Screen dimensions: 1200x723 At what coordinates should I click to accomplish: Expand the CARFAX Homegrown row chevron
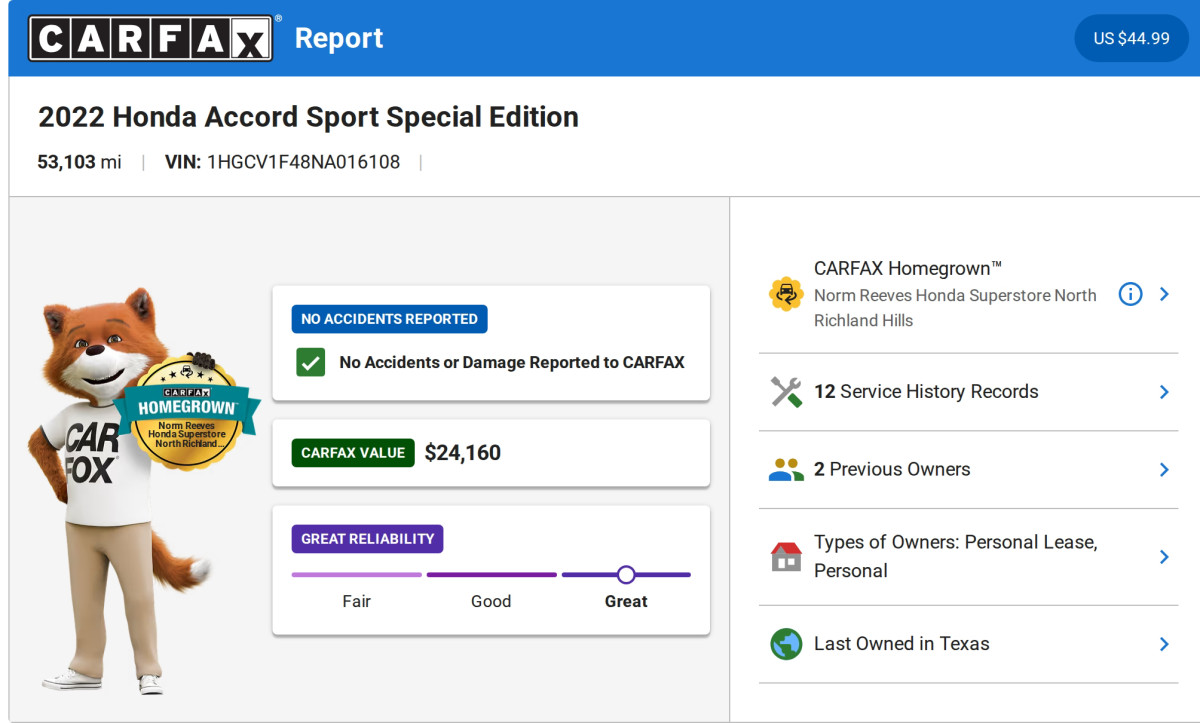1164,294
